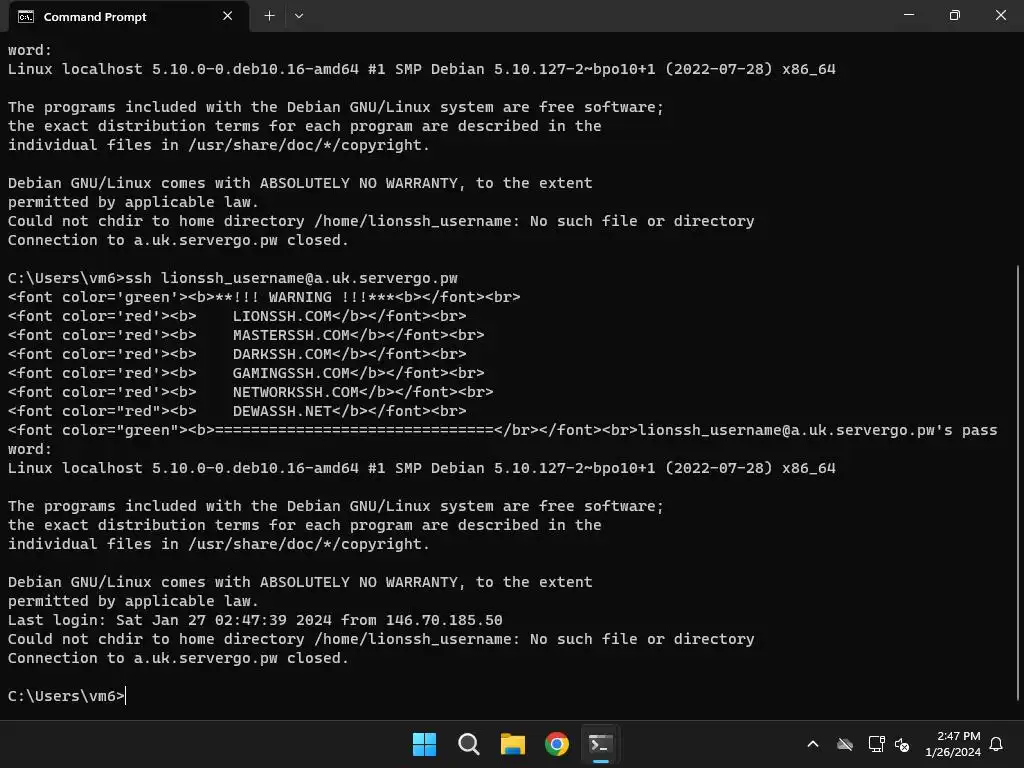Expand the terminal profiles dropdown
This screenshot has height=768, width=1024.
299,16
